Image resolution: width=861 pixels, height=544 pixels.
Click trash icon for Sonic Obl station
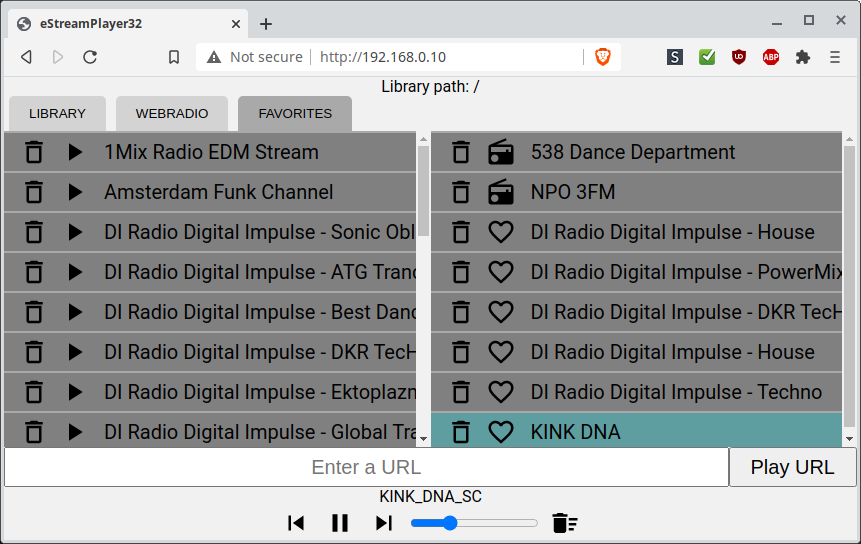click(x=34, y=232)
